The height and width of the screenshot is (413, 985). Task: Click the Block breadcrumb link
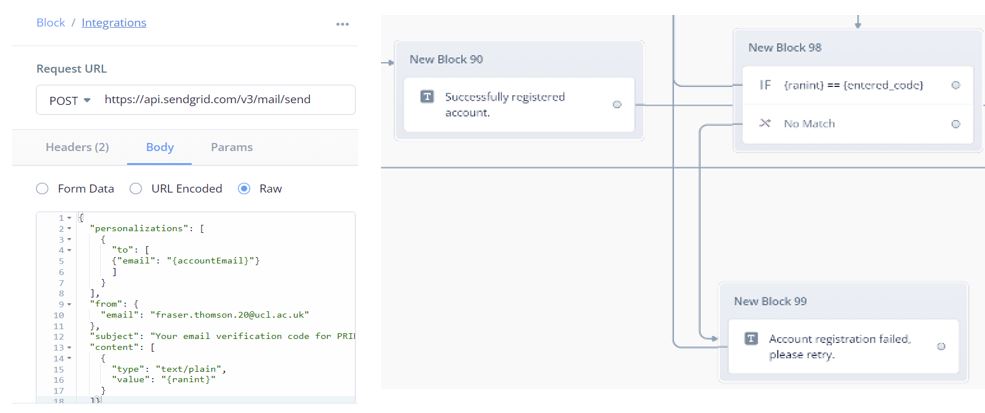(x=50, y=22)
